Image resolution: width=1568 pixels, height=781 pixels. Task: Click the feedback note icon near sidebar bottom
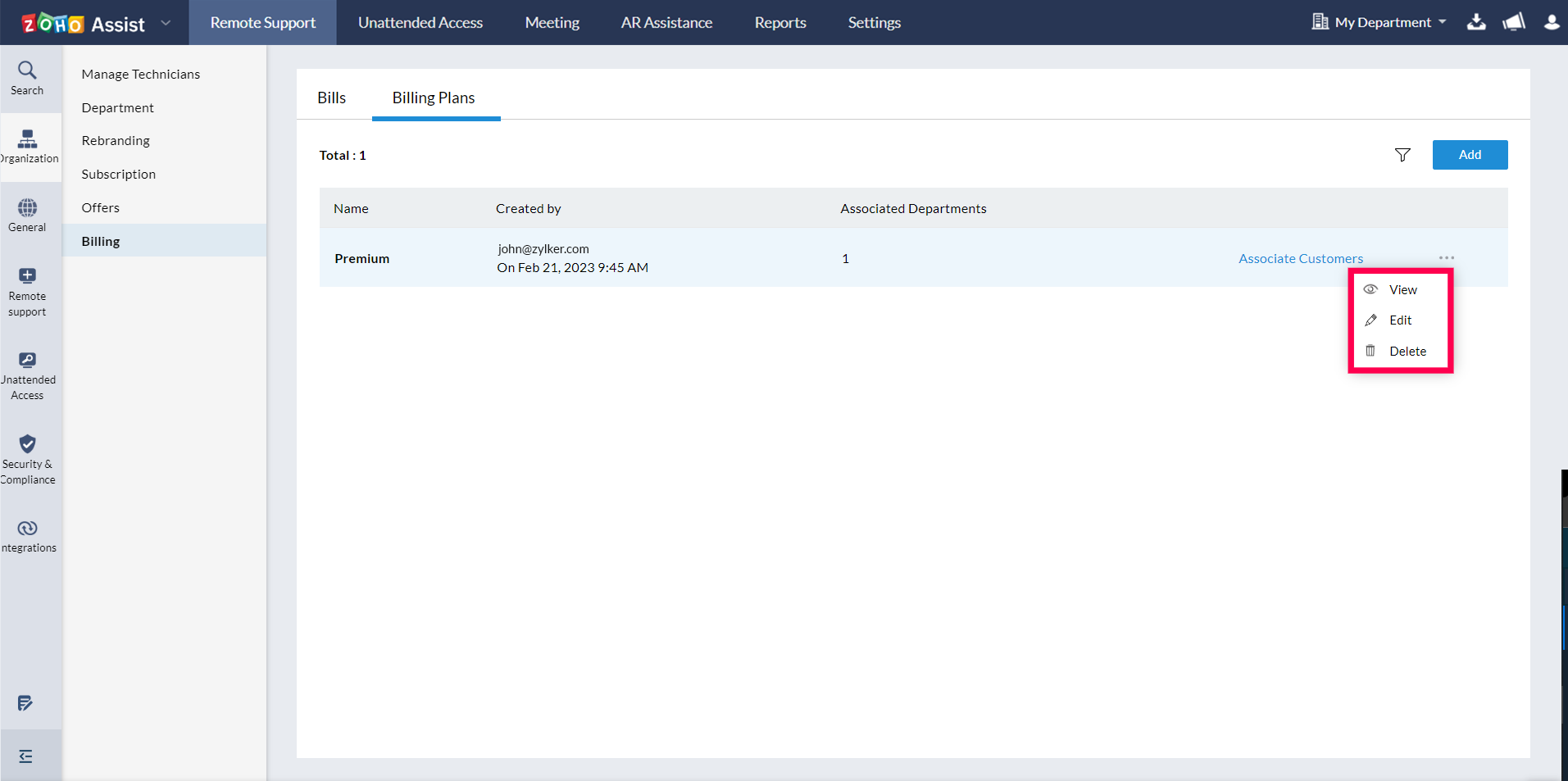[25, 703]
